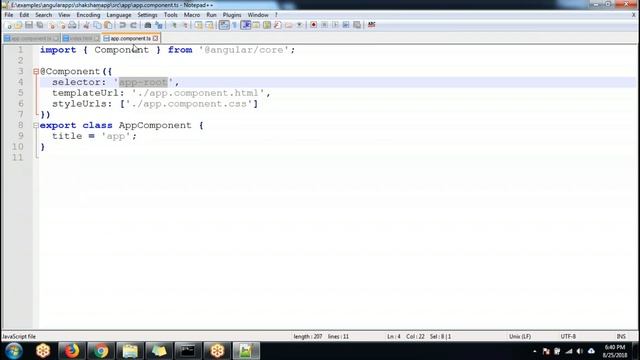This screenshot has height=360, width=640.
Task: Close the app.component.ts tab
Action: pos(156,38)
